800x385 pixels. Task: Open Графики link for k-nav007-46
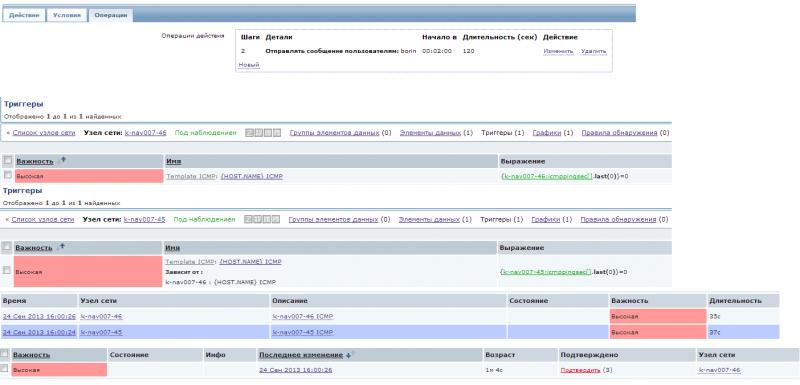(546, 133)
